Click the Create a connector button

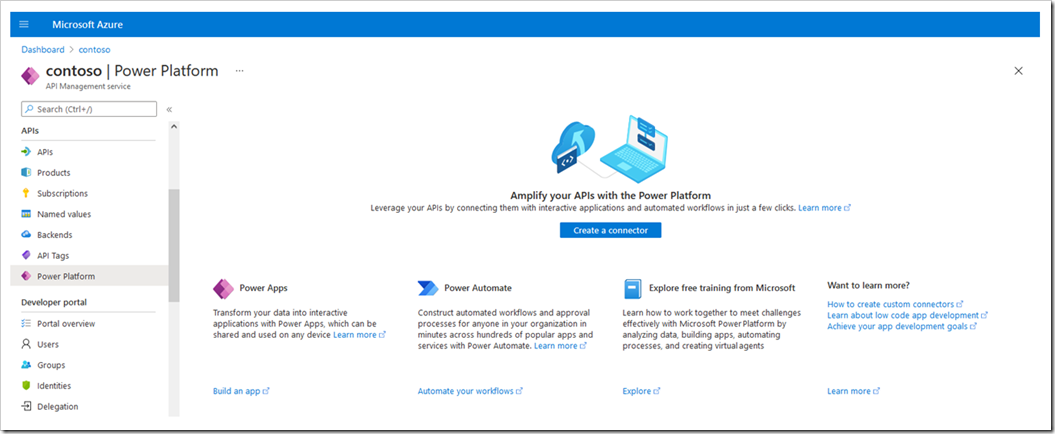coord(610,230)
